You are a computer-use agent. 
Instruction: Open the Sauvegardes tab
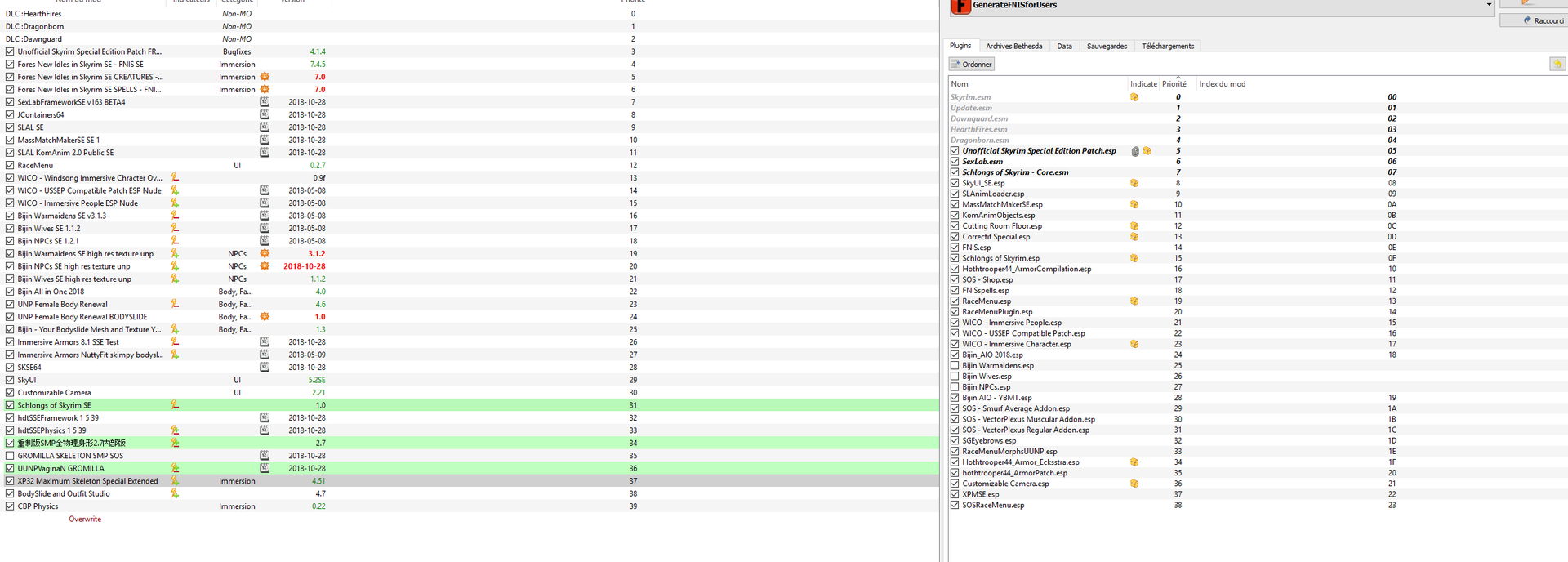coord(1107,46)
